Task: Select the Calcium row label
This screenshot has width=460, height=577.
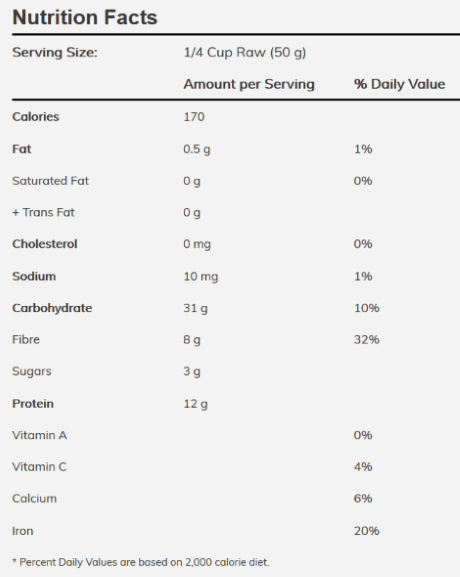Action: coord(35,499)
